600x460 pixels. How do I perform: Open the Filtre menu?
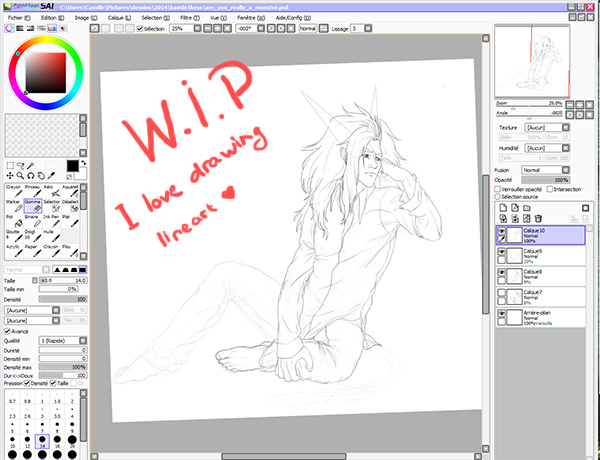coord(190,18)
